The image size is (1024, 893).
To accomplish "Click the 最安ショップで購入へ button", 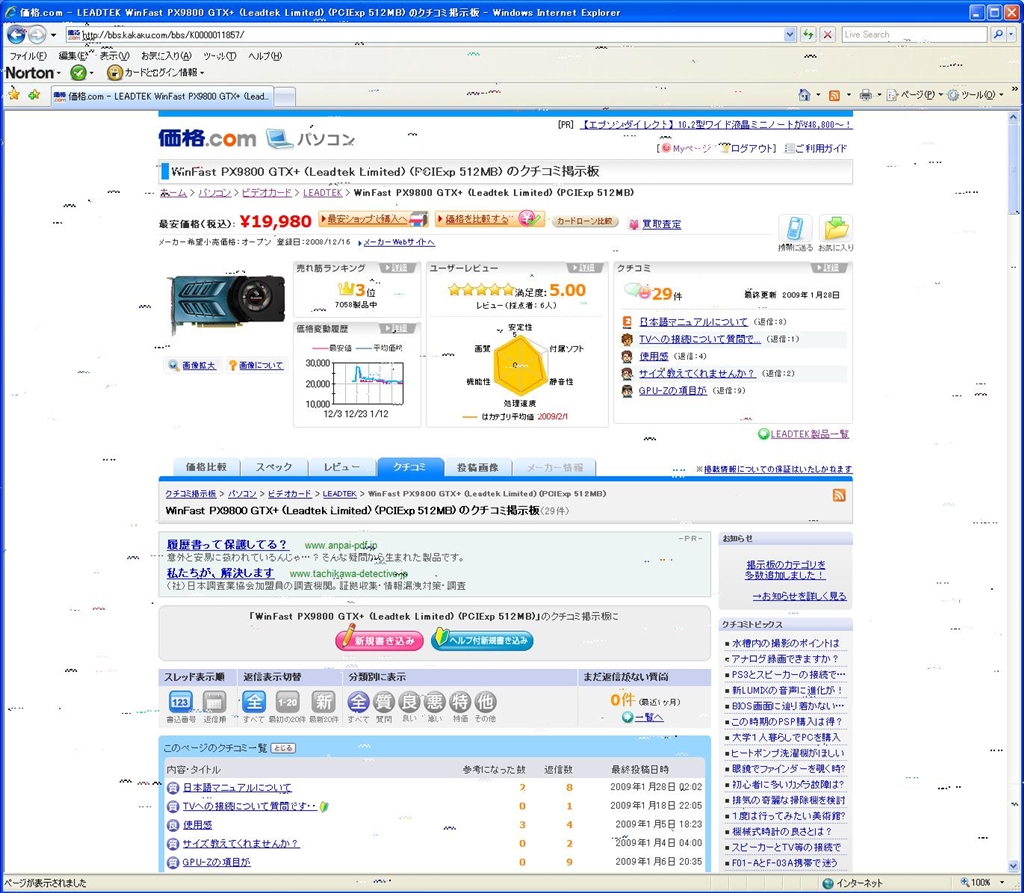I will click(374, 219).
